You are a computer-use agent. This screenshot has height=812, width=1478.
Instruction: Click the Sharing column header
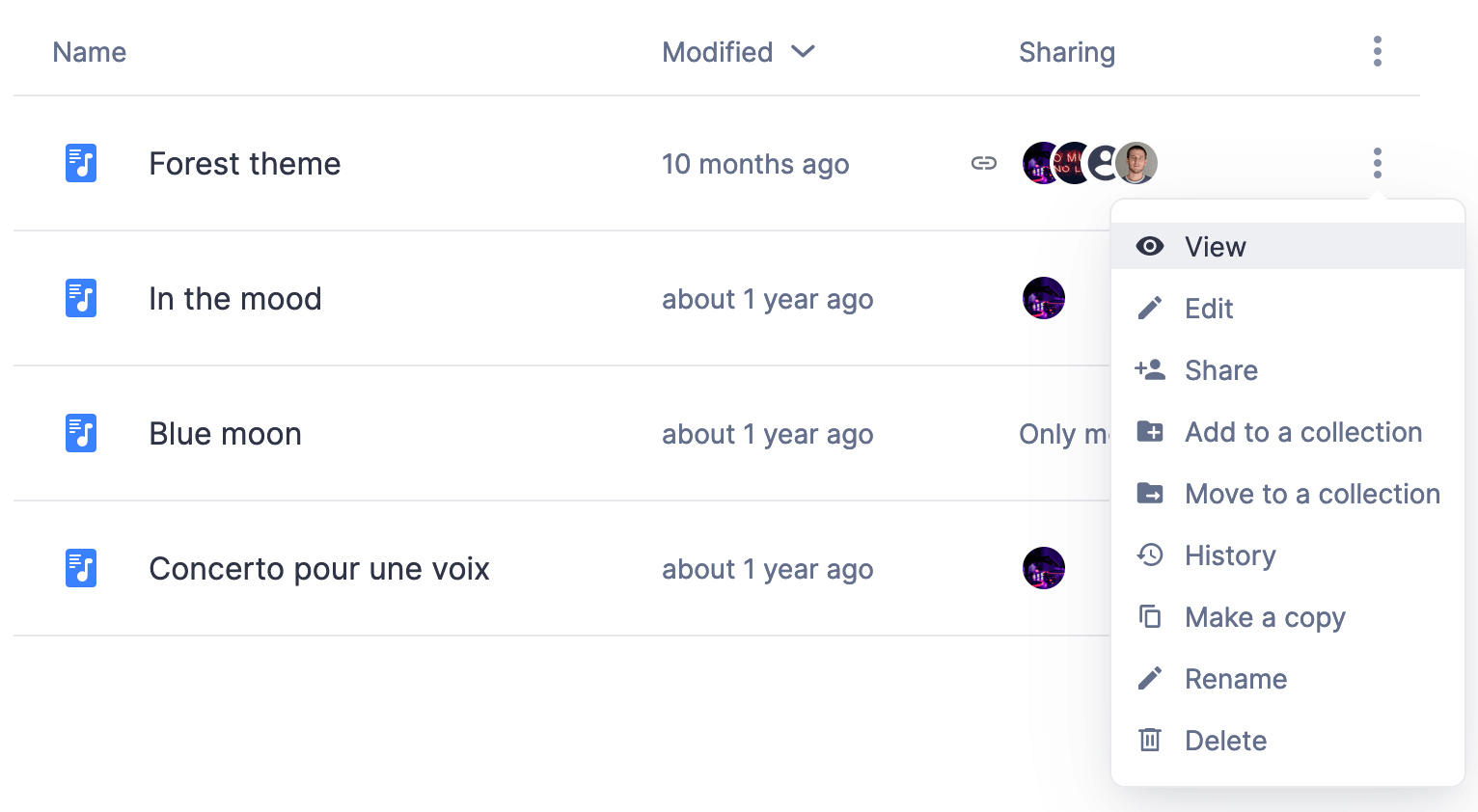coord(1066,52)
